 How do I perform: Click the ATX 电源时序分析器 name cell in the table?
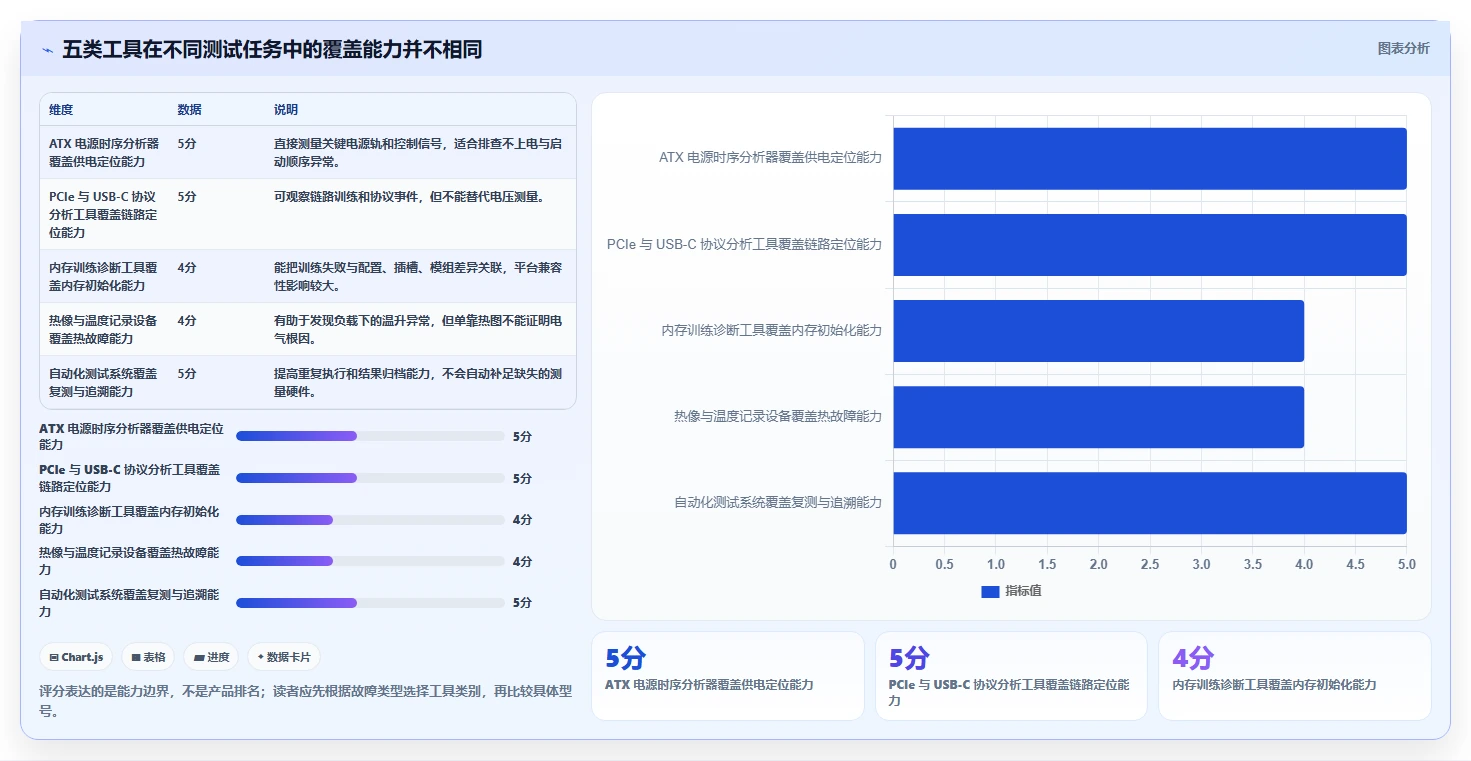[x=104, y=152]
